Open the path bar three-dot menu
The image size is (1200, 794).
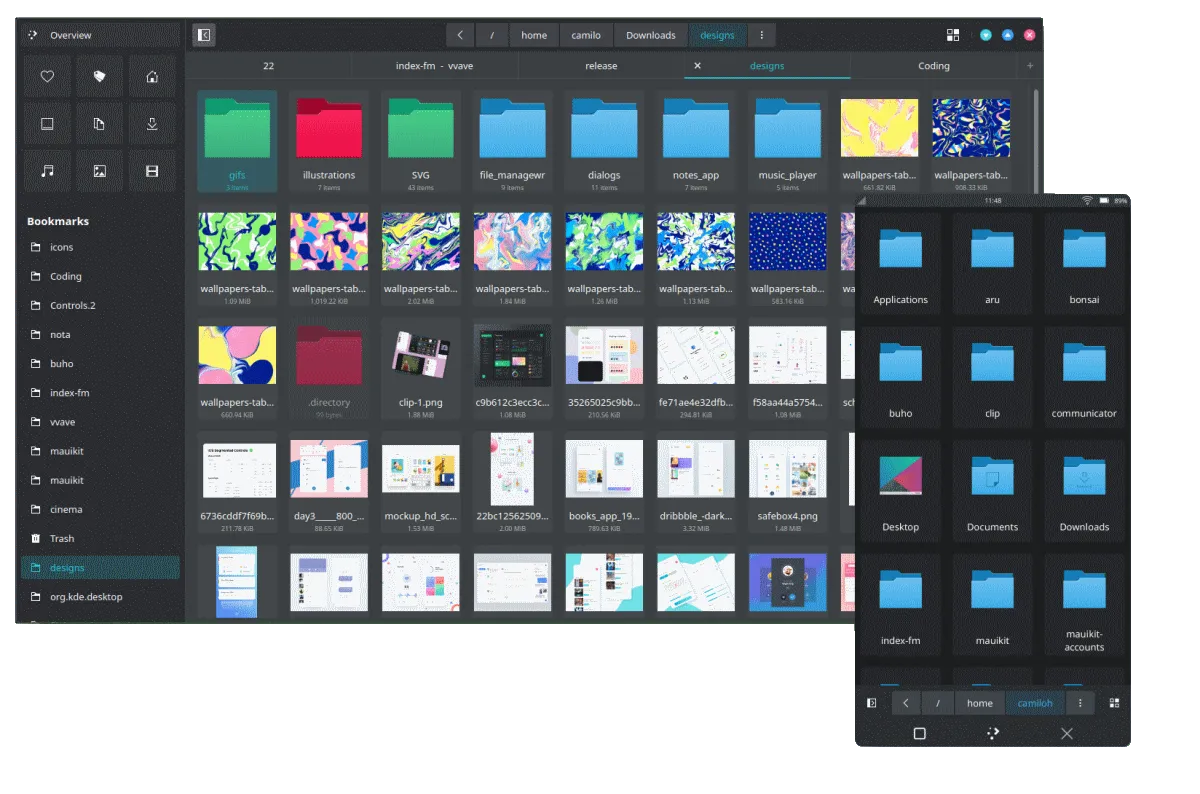coord(761,35)
